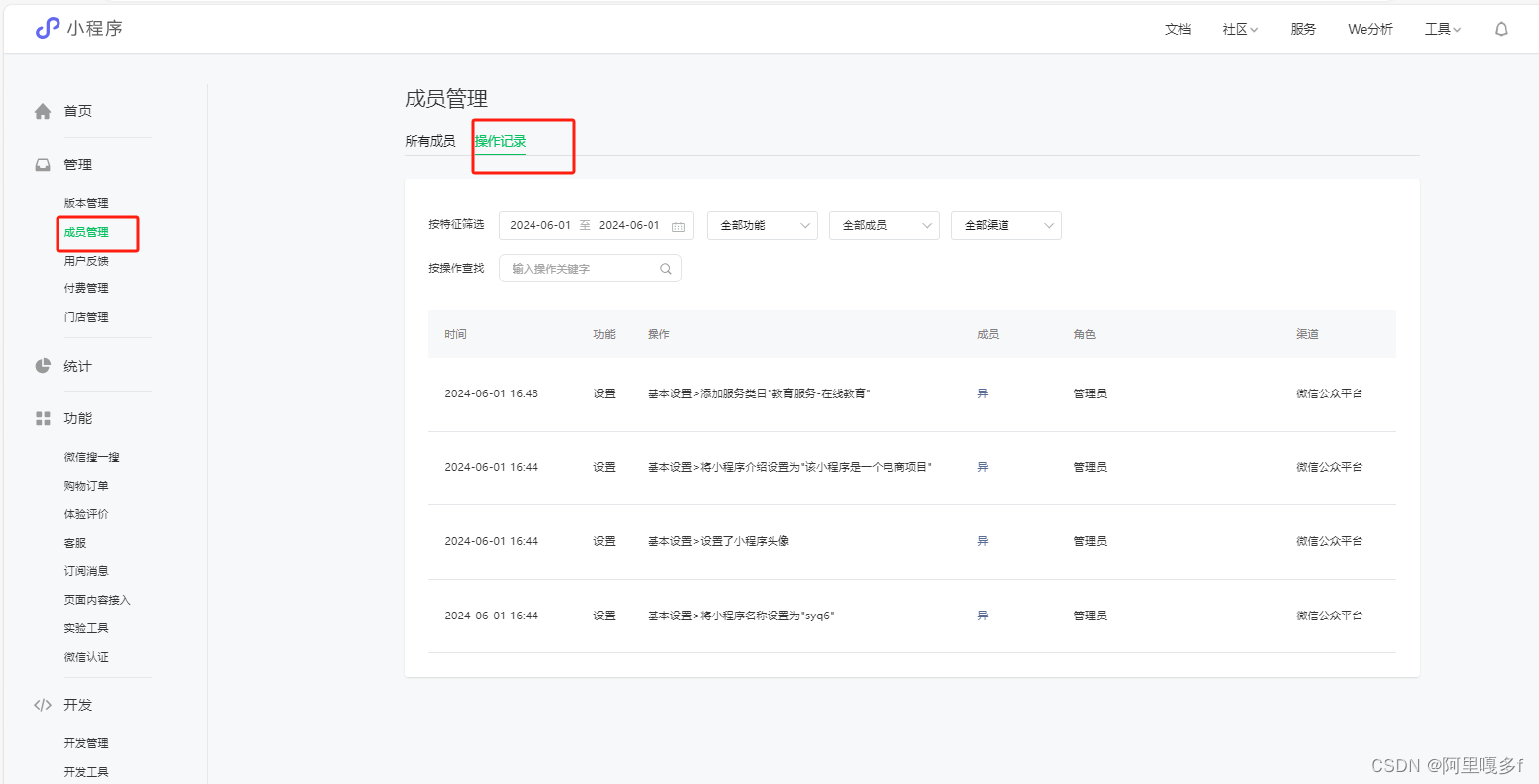This screenshot has width=1539, height=784.
Task: Open the 全部成员 dropdown
Action: click(883, 225)
